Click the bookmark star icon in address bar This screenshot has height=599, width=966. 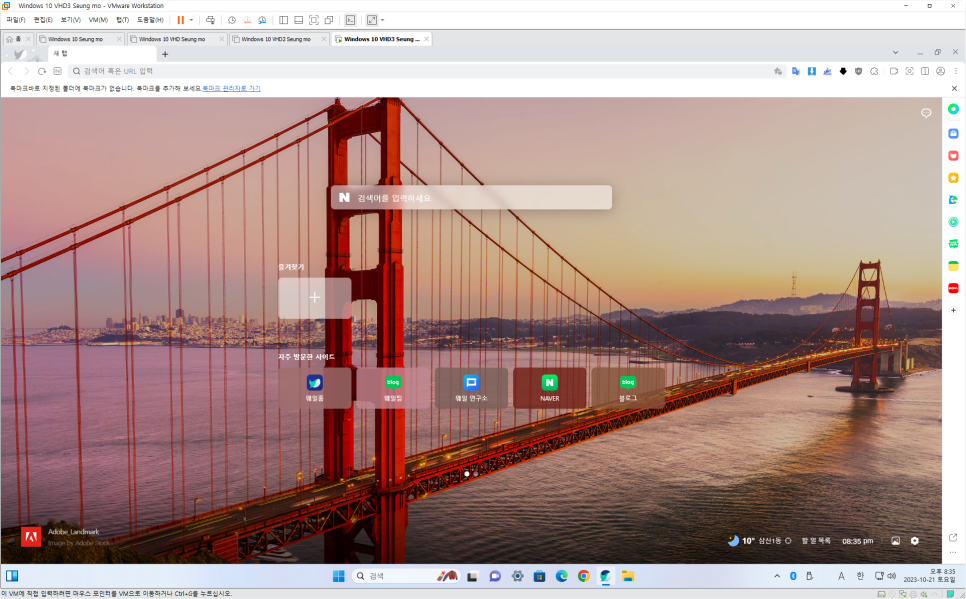(779, 71)
